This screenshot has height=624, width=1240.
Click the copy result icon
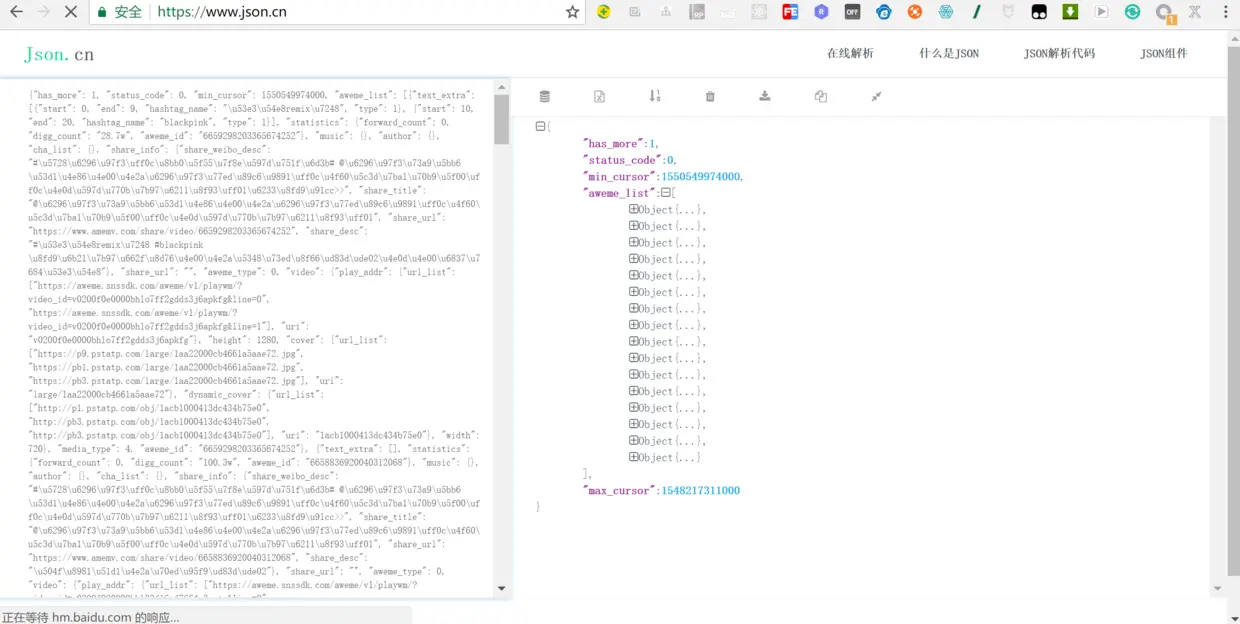[x=821, y=96]
